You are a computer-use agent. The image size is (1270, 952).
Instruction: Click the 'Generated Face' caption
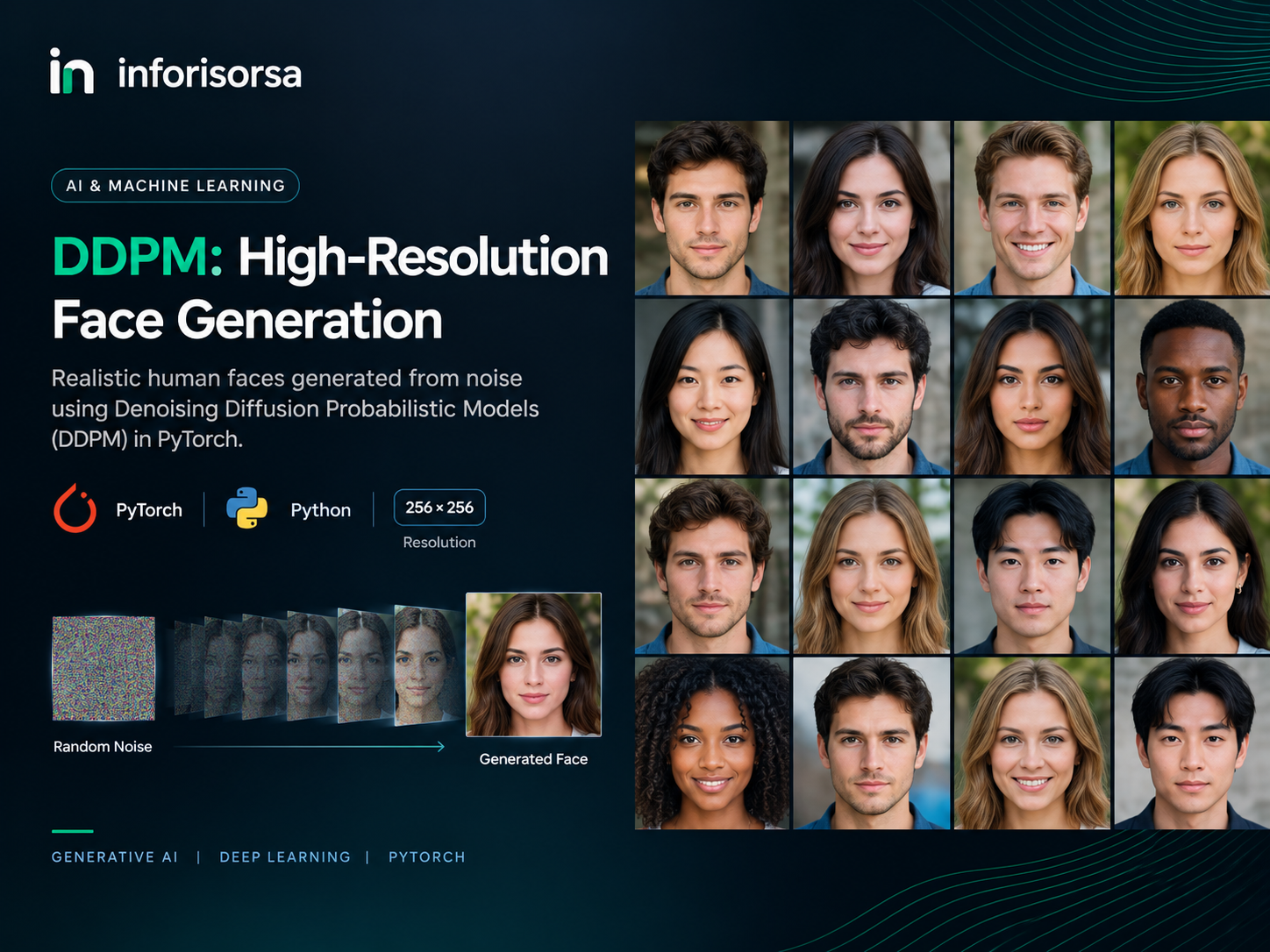tap(533, 759)
